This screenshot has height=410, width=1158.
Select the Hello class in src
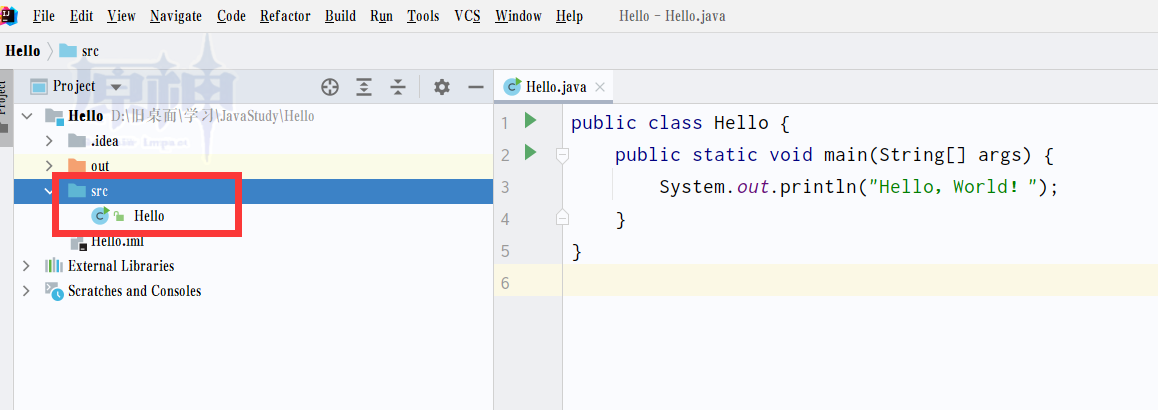(253, 216)
